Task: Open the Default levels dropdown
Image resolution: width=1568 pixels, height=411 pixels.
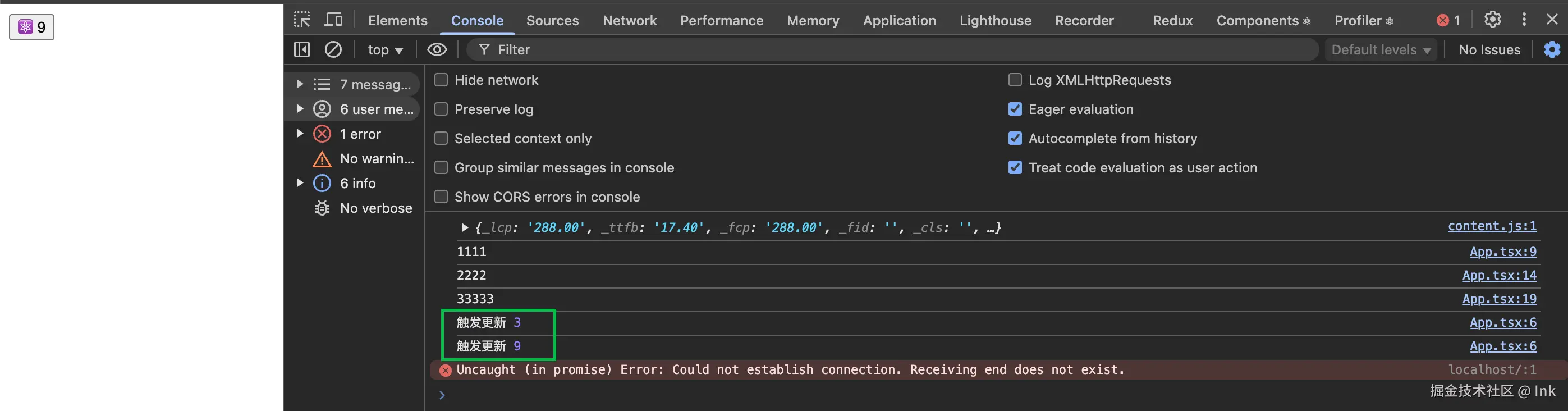Action: 1380,50
